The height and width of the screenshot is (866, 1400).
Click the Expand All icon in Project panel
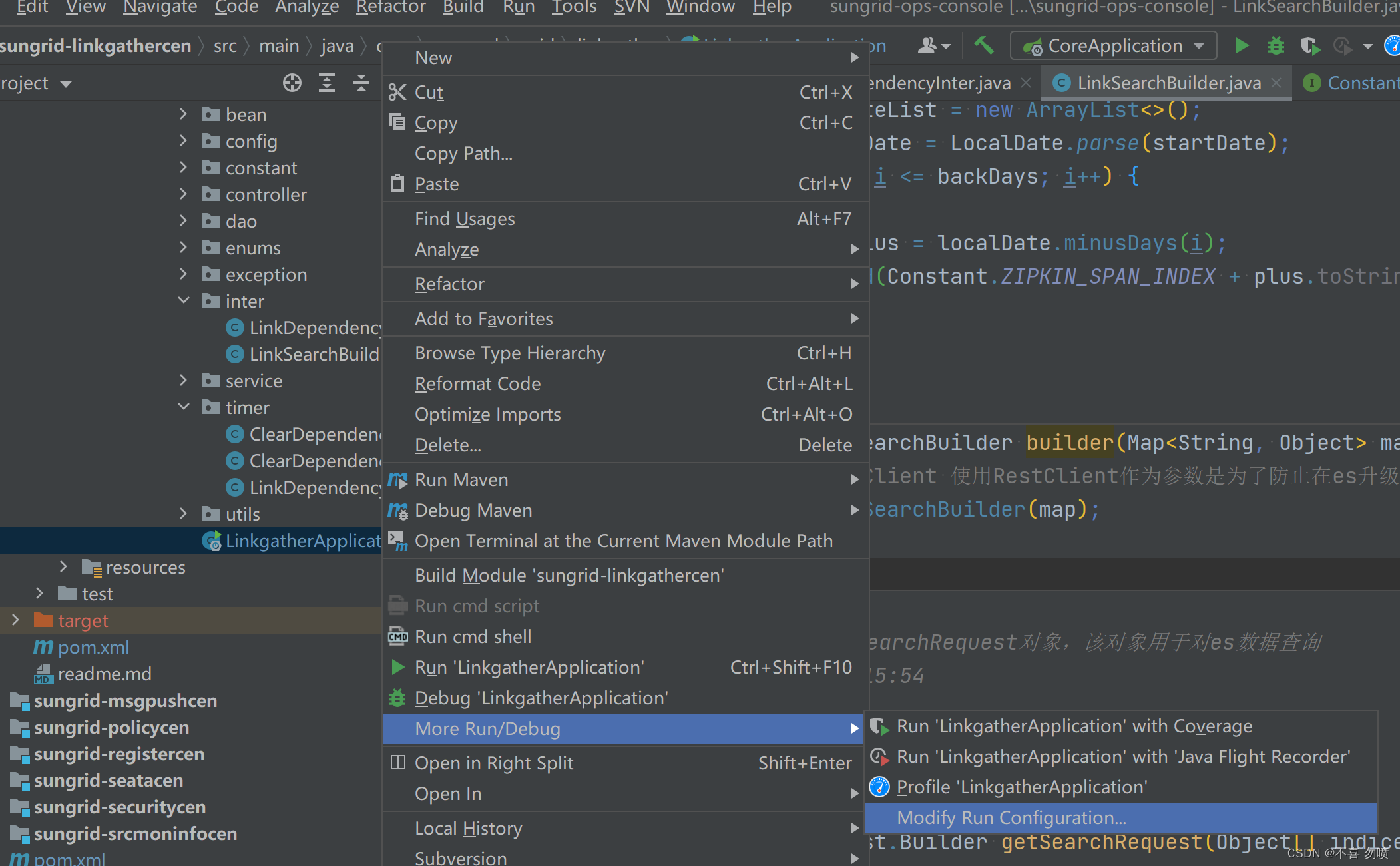[x=326, y=83]
